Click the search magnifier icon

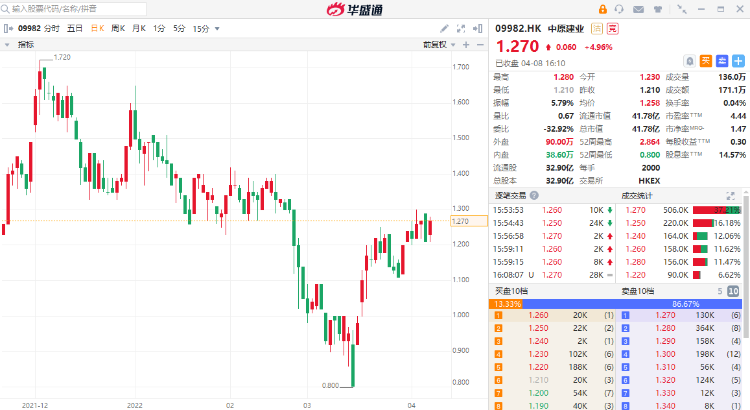pos(5,9)
